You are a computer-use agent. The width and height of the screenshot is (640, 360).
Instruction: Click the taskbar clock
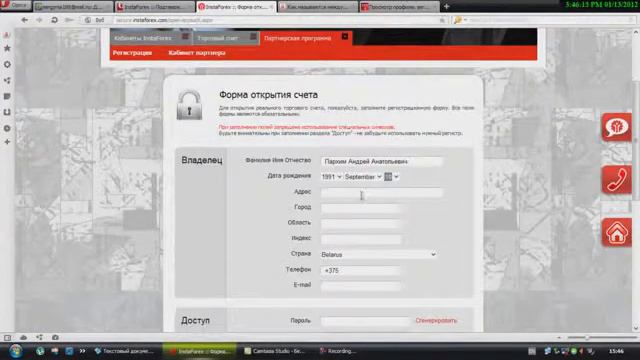point(616,351)
